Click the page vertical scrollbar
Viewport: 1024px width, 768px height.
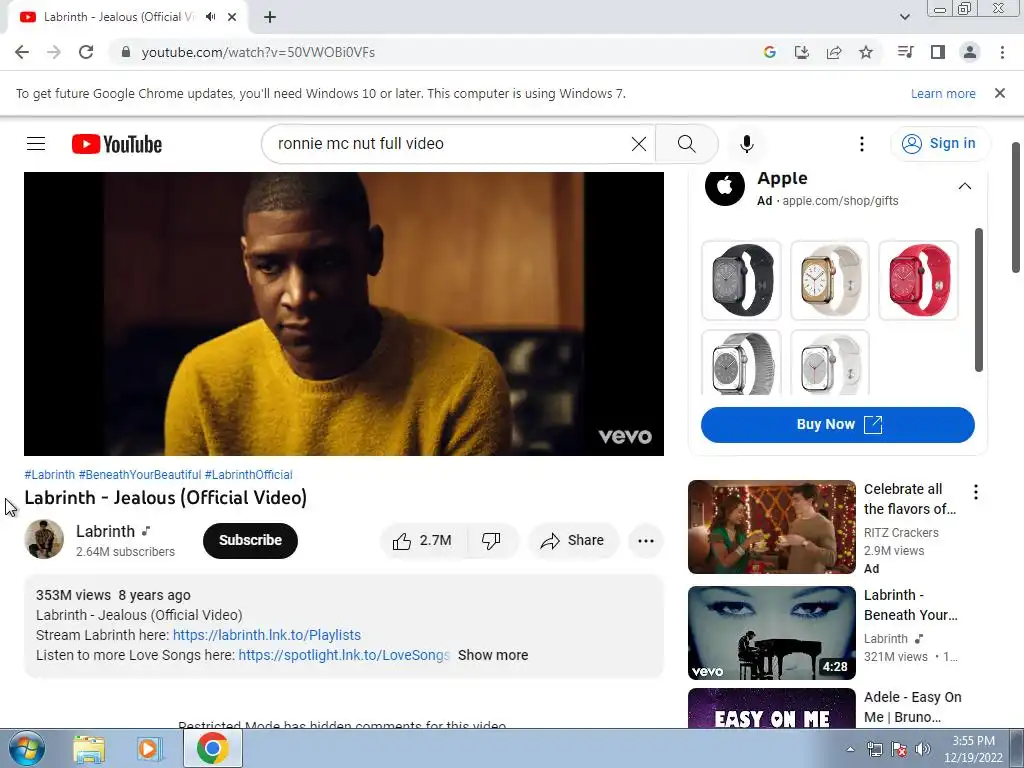point(1016,208)
